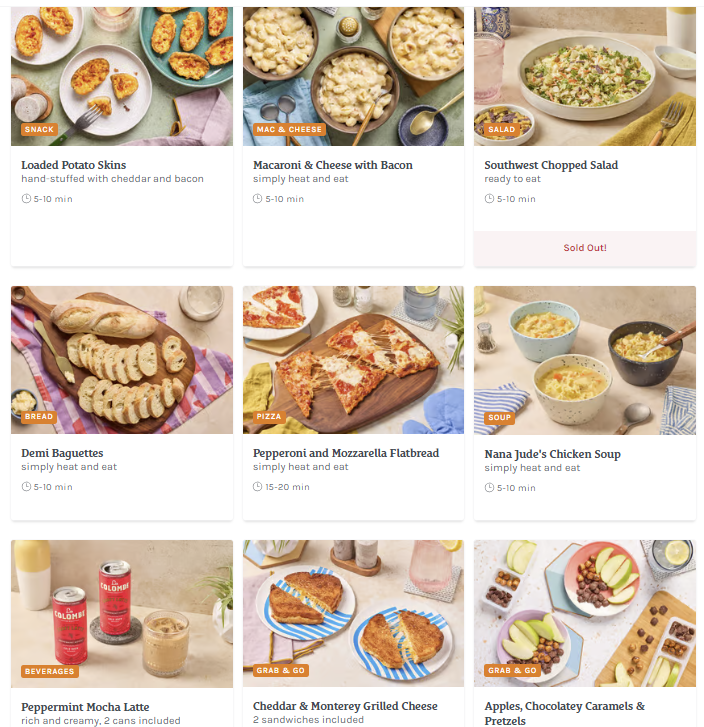Open the Demi Baguettes product photo
The image size is (704, 727).
tap(122, 360)
